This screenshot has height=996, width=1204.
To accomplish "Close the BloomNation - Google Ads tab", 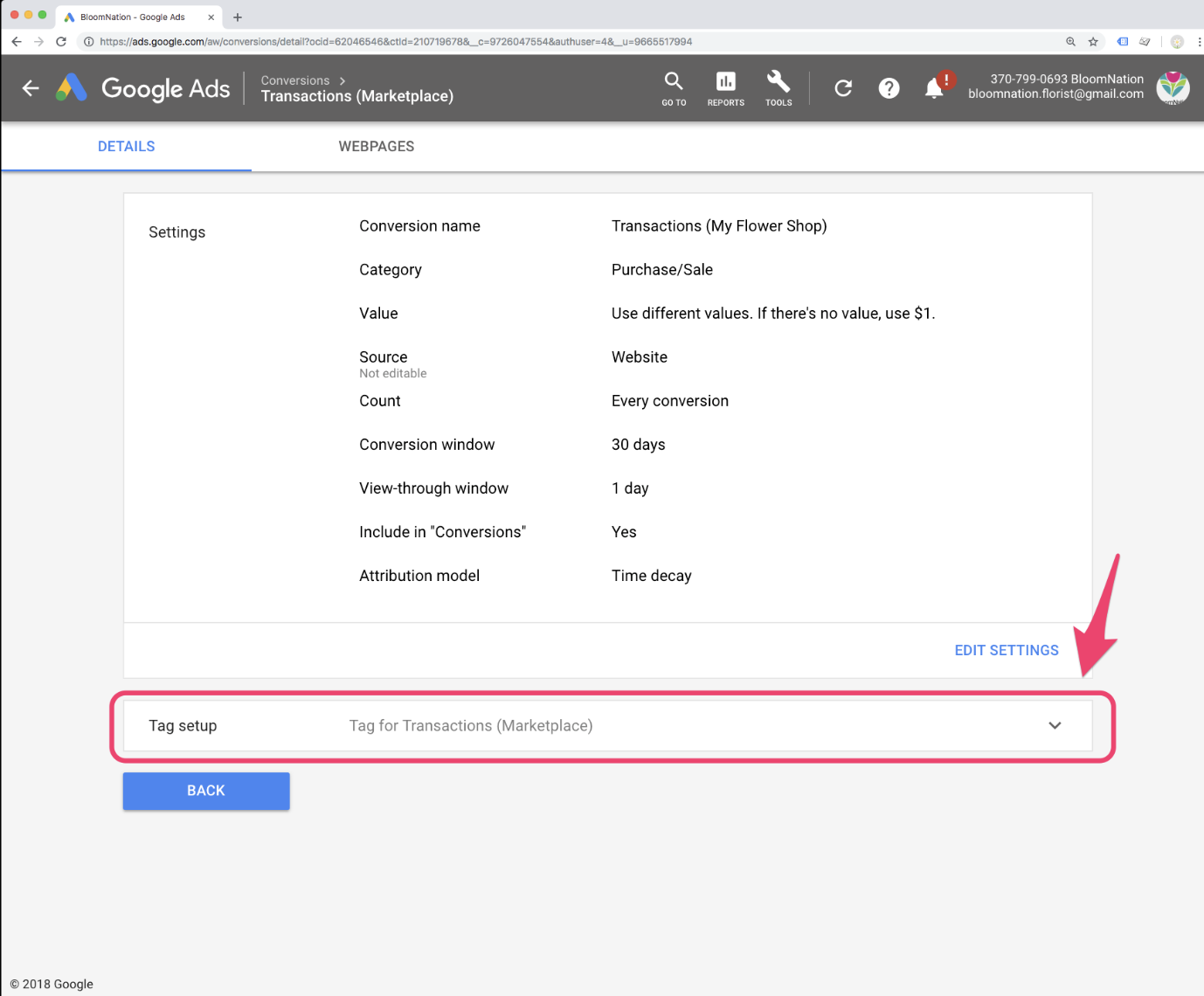I will pyautogui.click(x=211, y=17).
